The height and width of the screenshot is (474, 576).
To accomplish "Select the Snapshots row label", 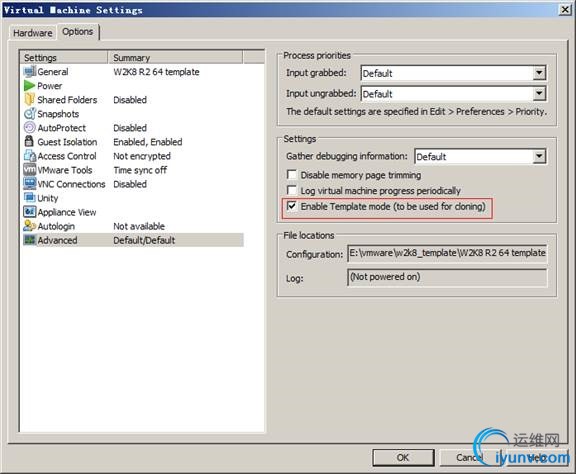I will pos(58,114).
